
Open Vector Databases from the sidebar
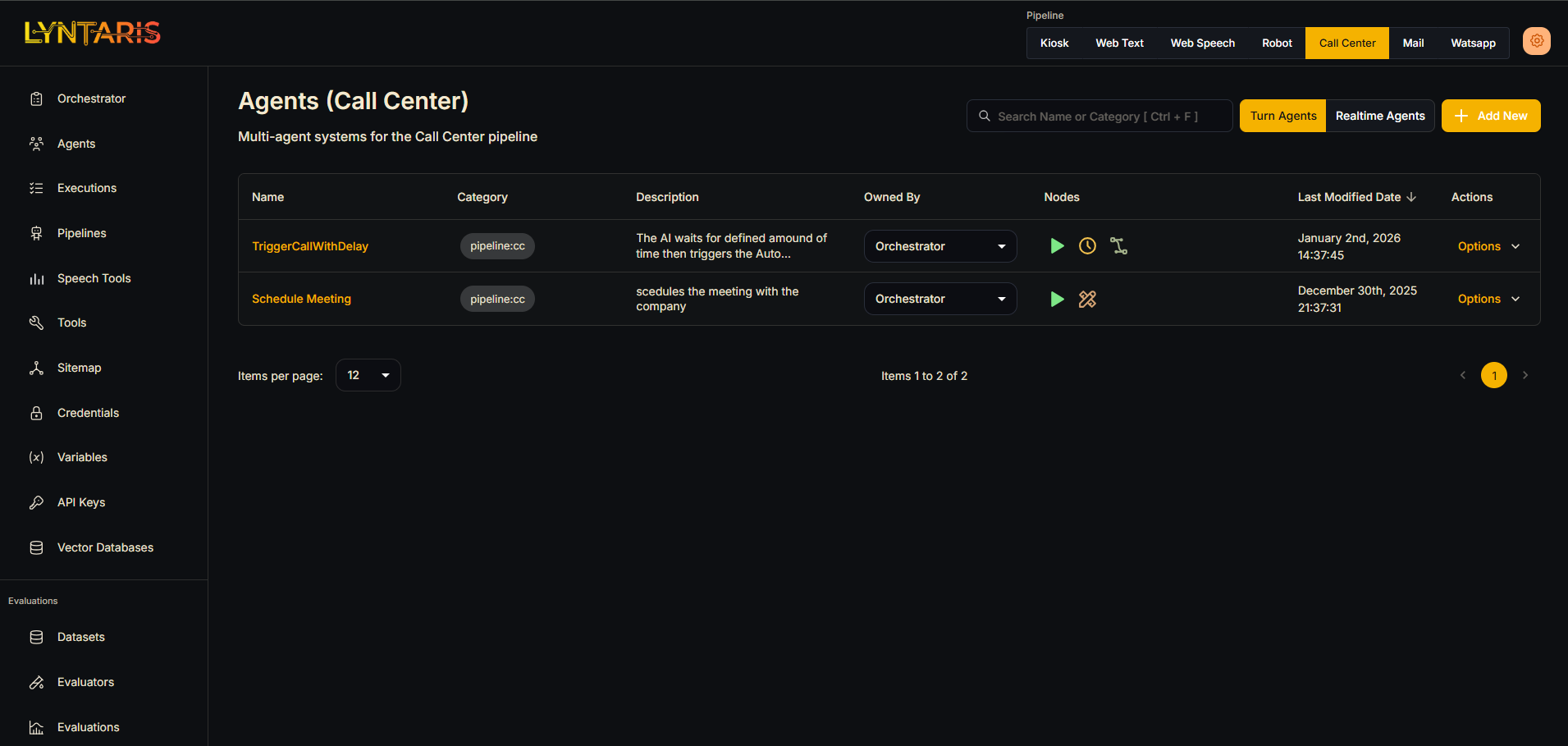(x=105, y=547)
